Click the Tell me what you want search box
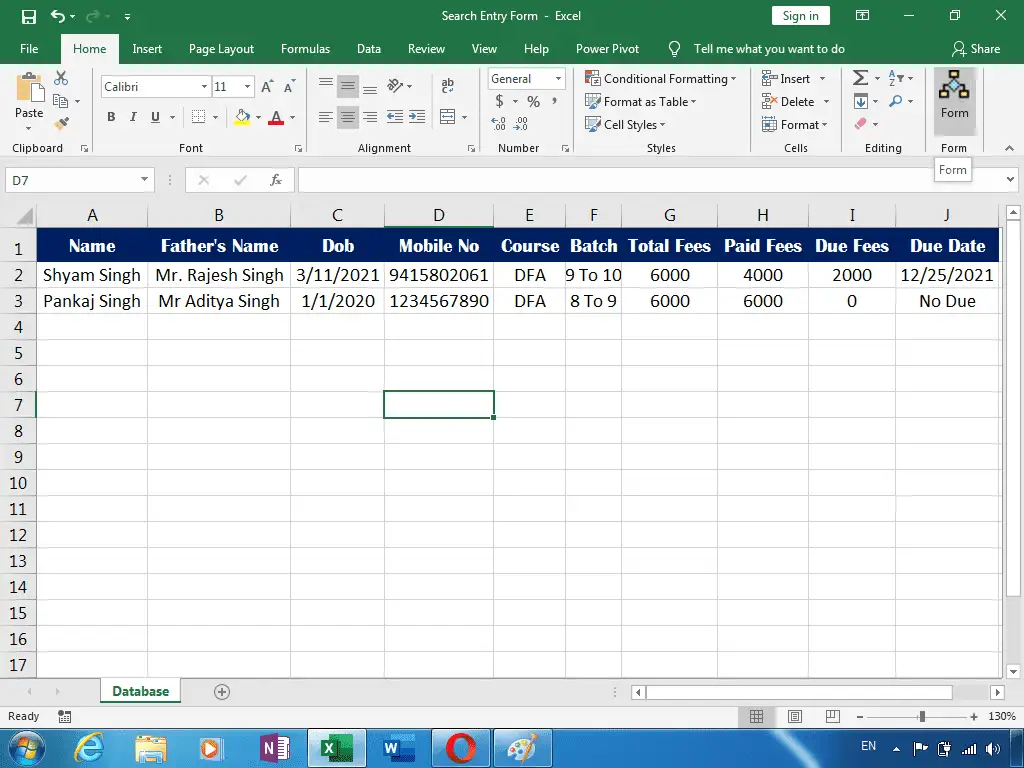 pos(769,49)
